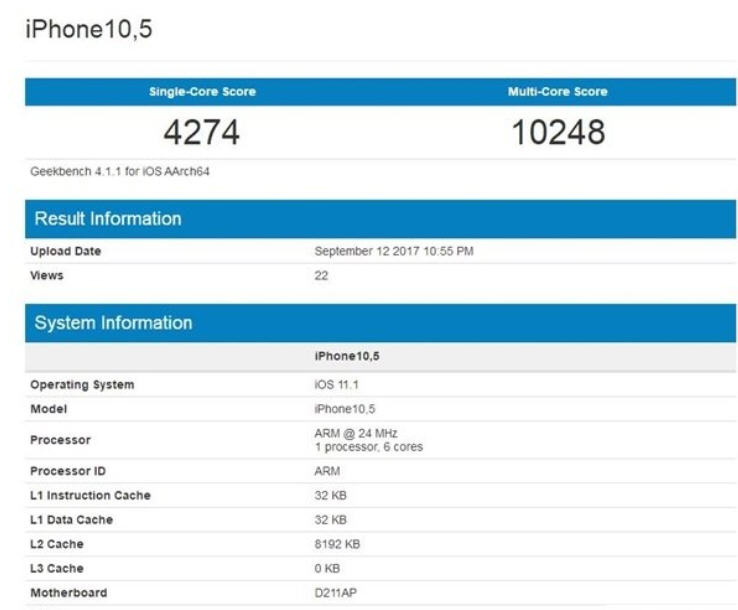This screenshot has height=610, width=738.
Task: Click the Processor ID label
Action: click(68, 471)
